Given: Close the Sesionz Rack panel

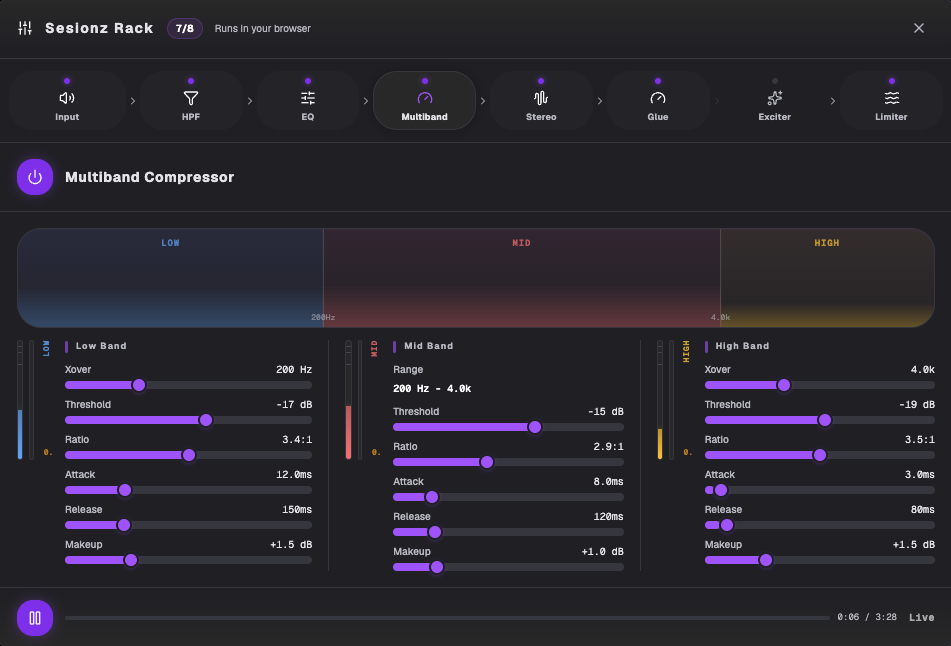Looking at the screenshot, I should [919, 28].
